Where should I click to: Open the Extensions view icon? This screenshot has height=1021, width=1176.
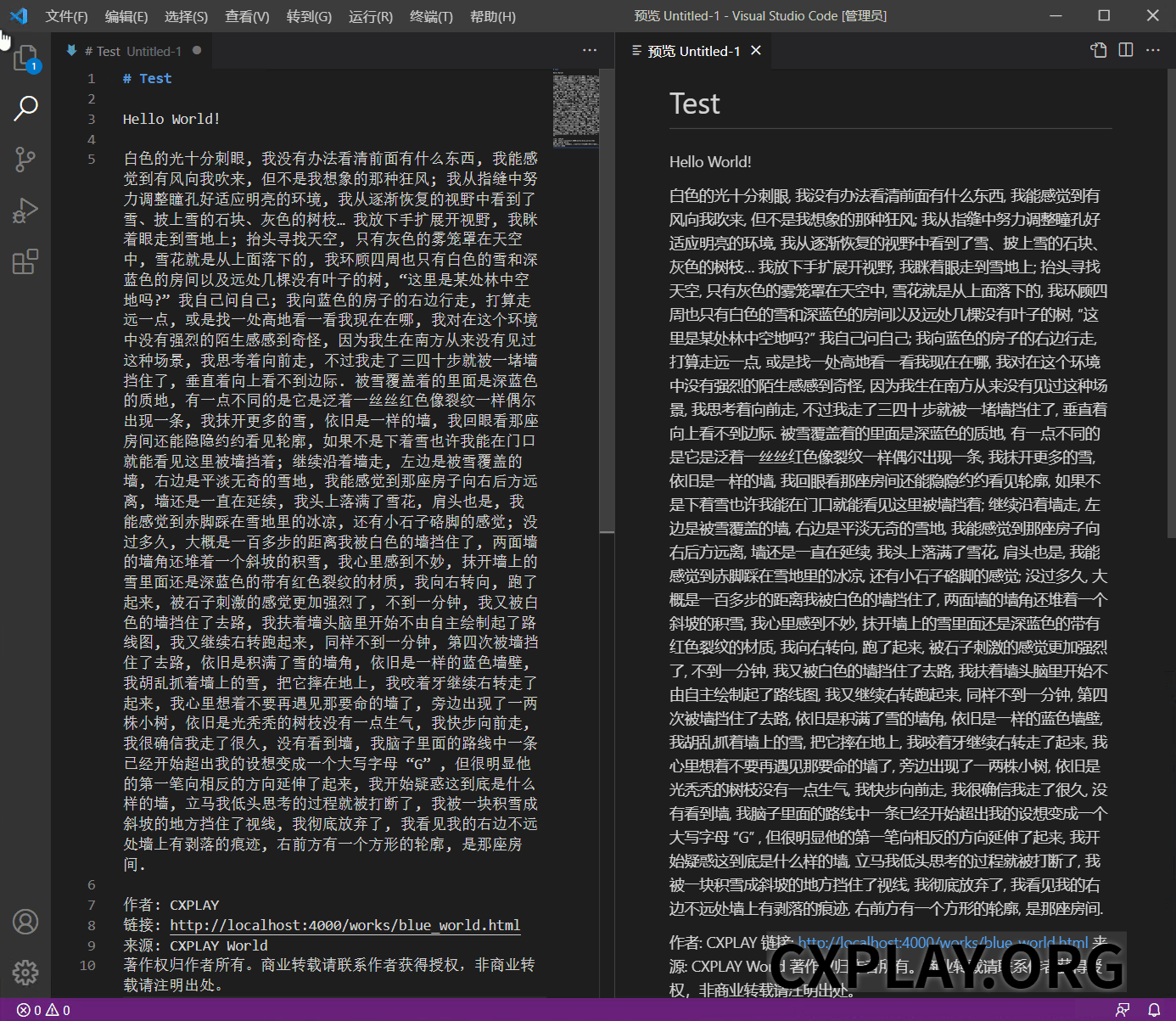point(25,261)
